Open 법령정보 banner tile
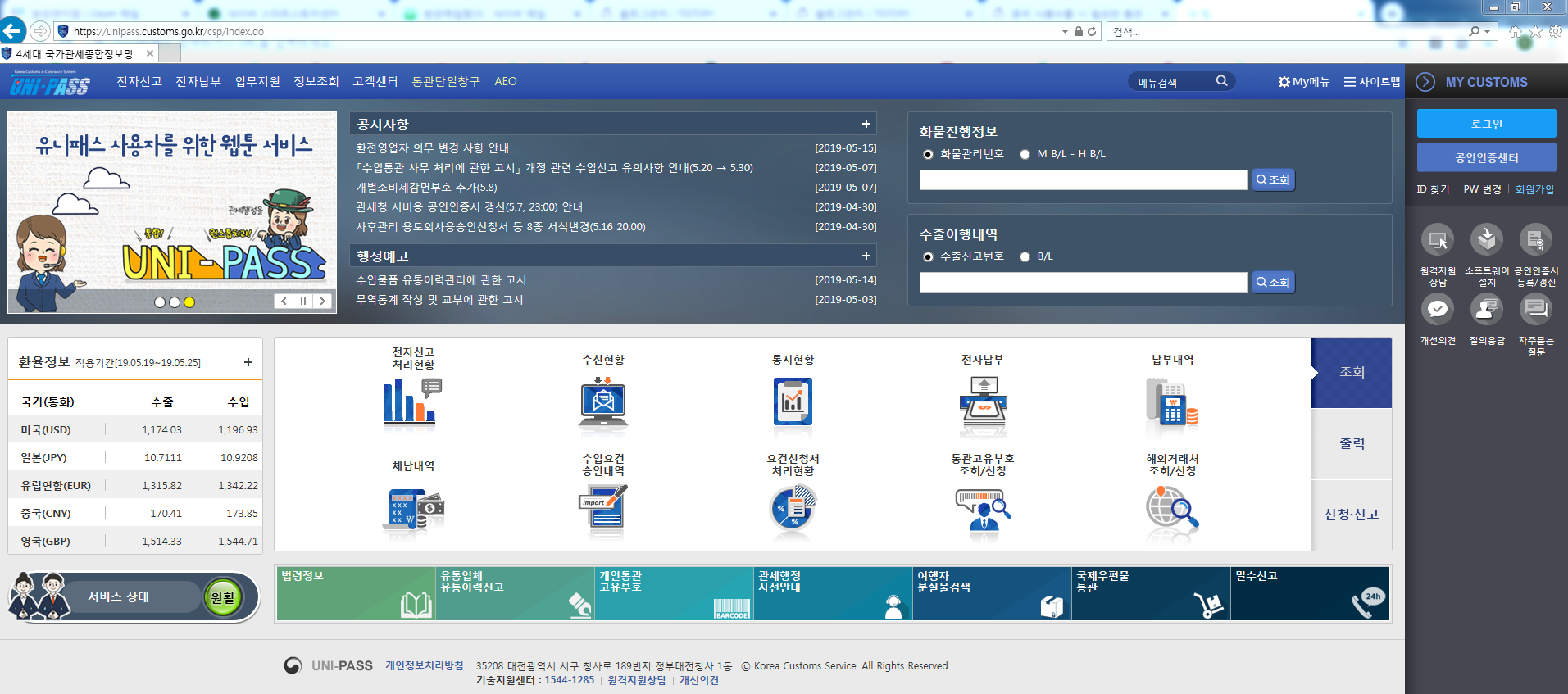 click(357, 593)
